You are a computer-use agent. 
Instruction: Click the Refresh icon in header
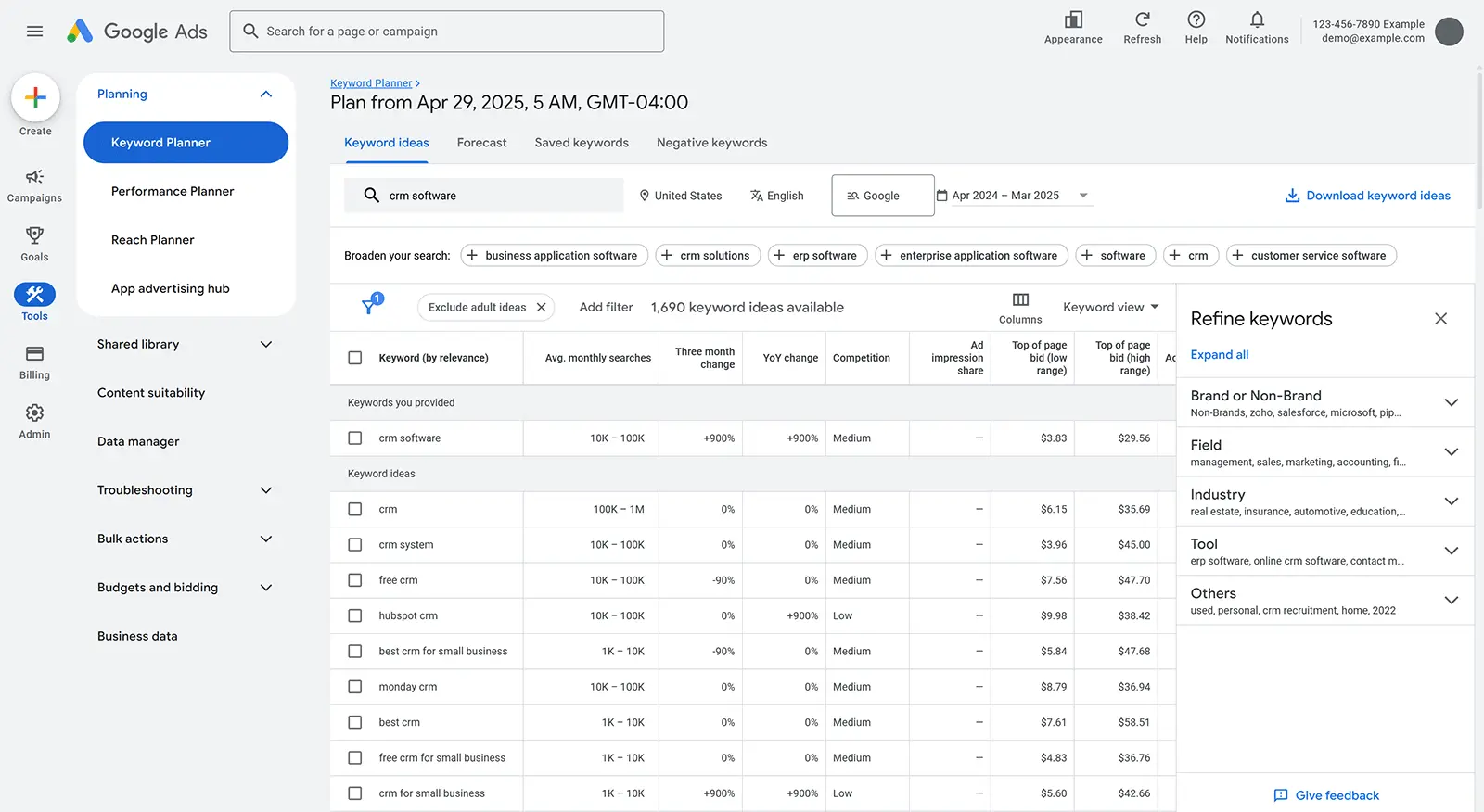pos(1142,20)
